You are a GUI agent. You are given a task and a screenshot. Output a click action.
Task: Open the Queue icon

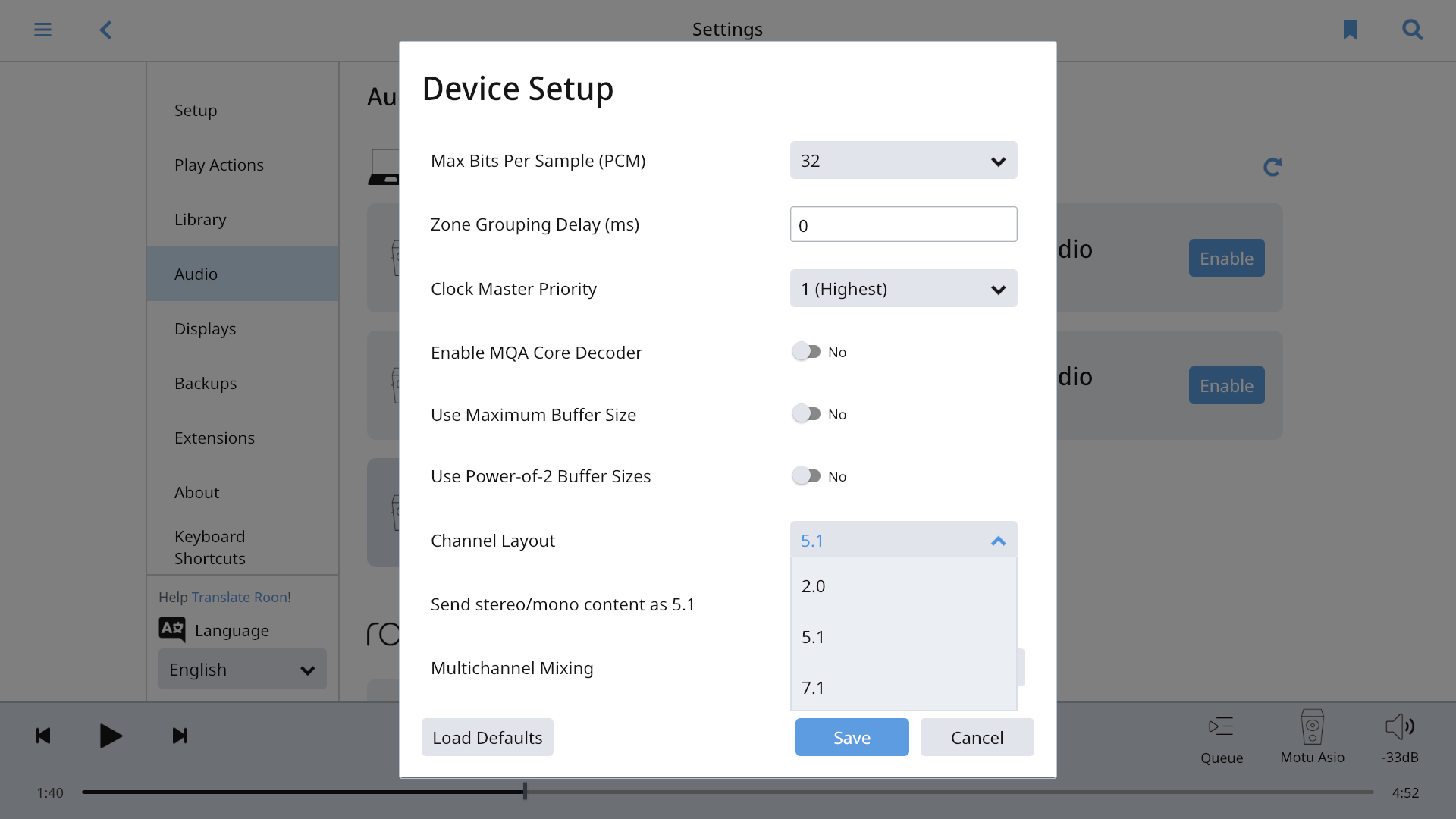pos(1221,727)
